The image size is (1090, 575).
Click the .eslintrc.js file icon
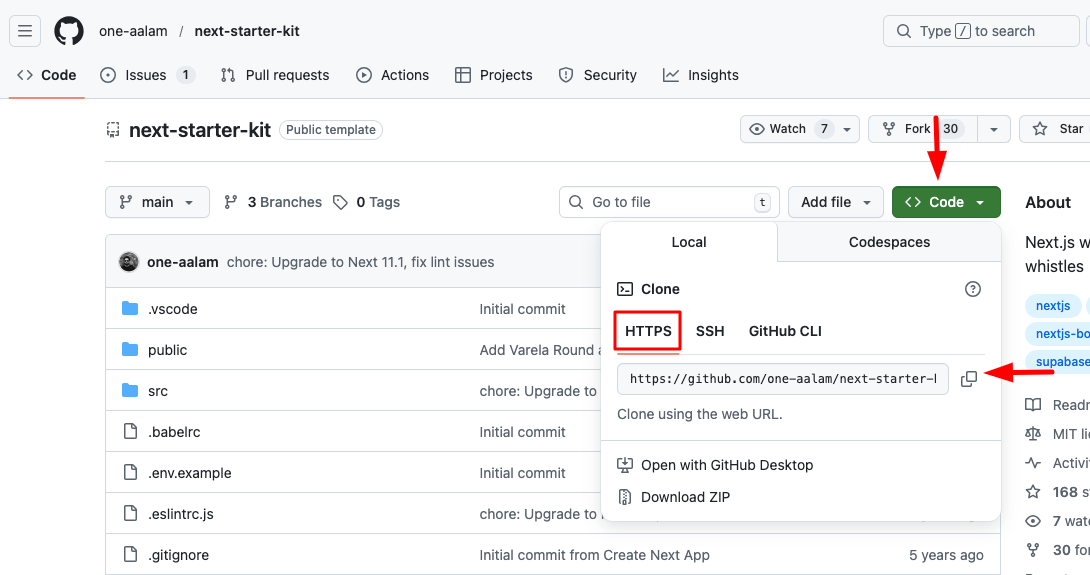(x=130, y=514)
